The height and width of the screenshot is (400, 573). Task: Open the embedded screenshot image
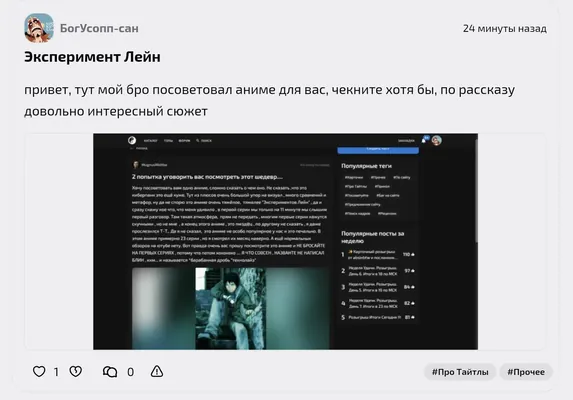pyautogui.click(x=285, y=241)
